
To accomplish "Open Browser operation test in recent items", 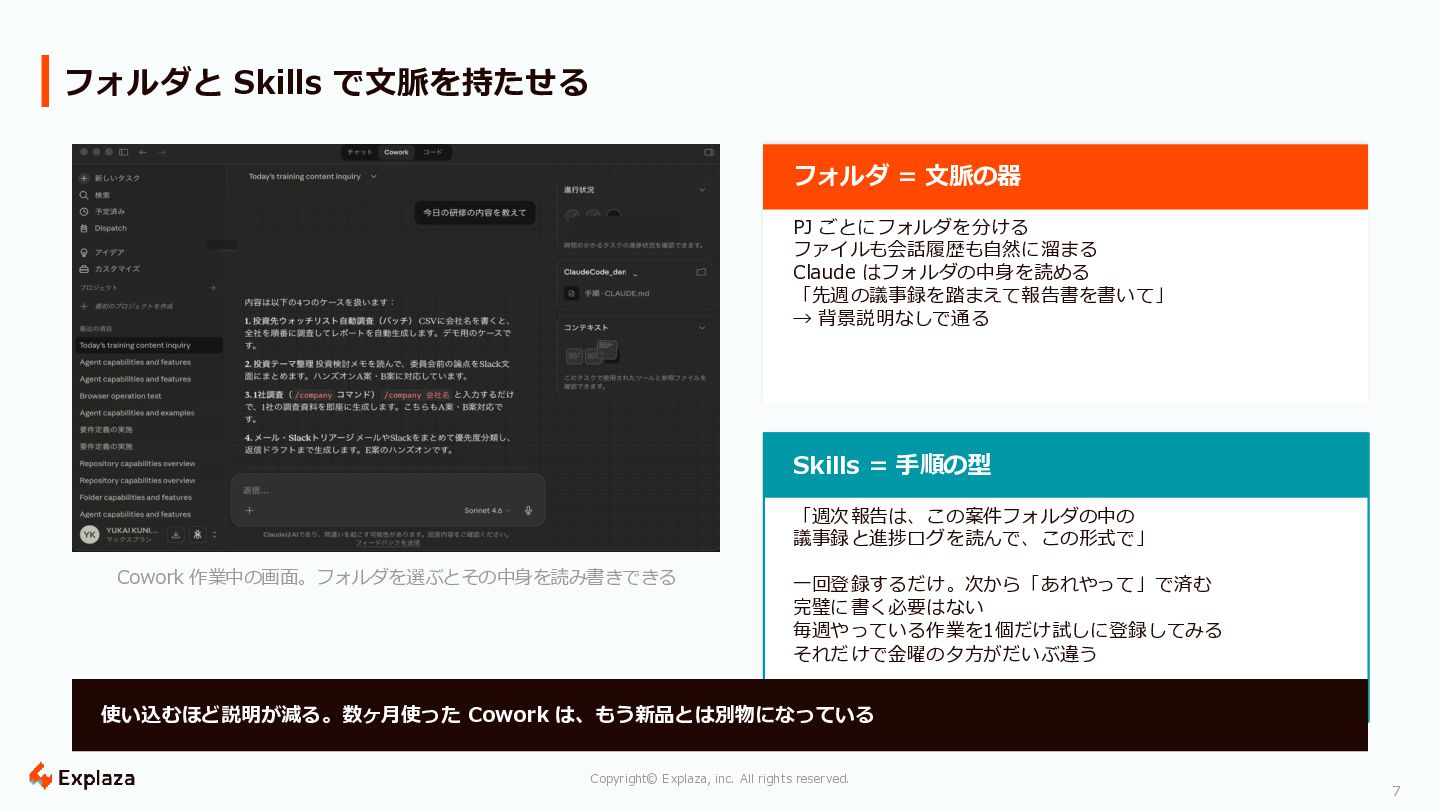I will pos(120,396).
